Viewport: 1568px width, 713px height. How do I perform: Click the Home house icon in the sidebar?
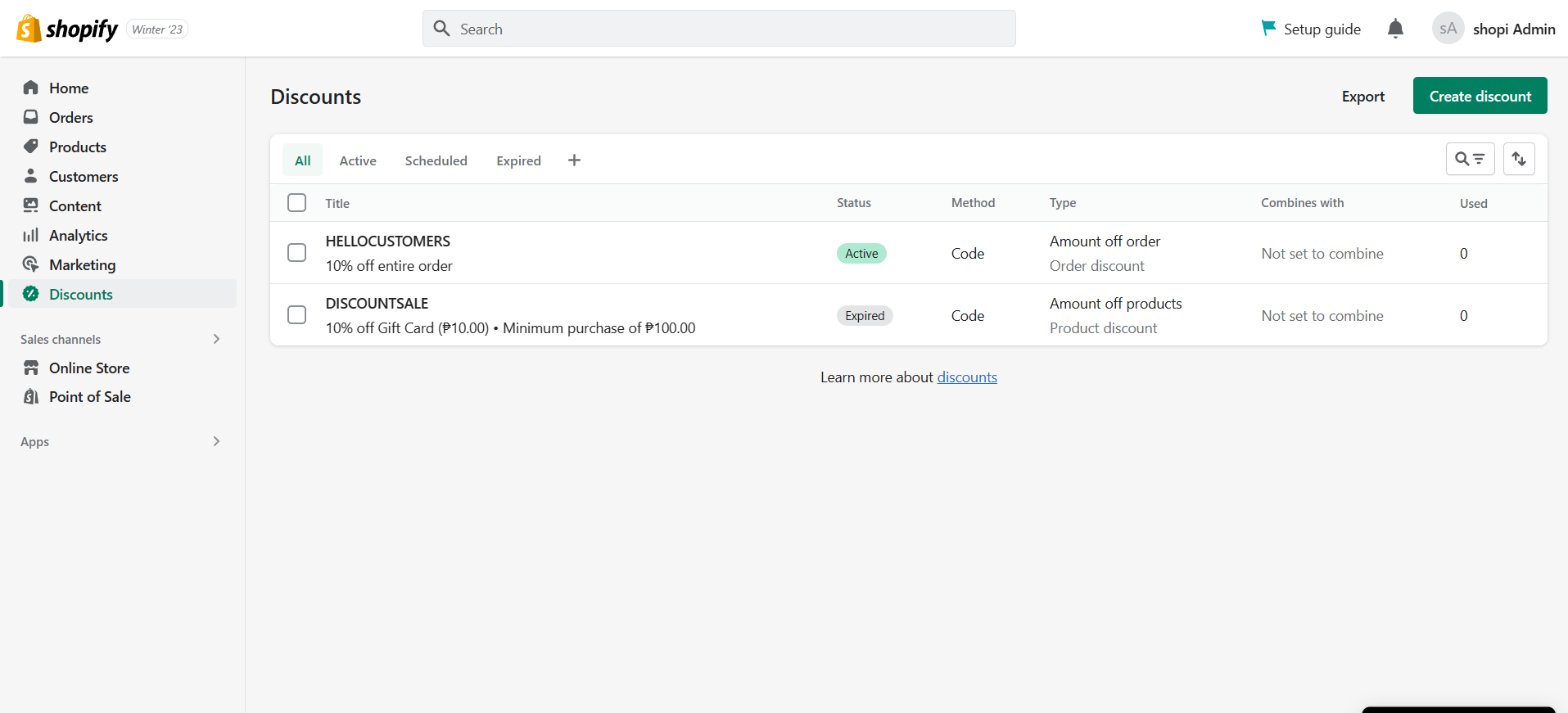[x=31, y=88]
